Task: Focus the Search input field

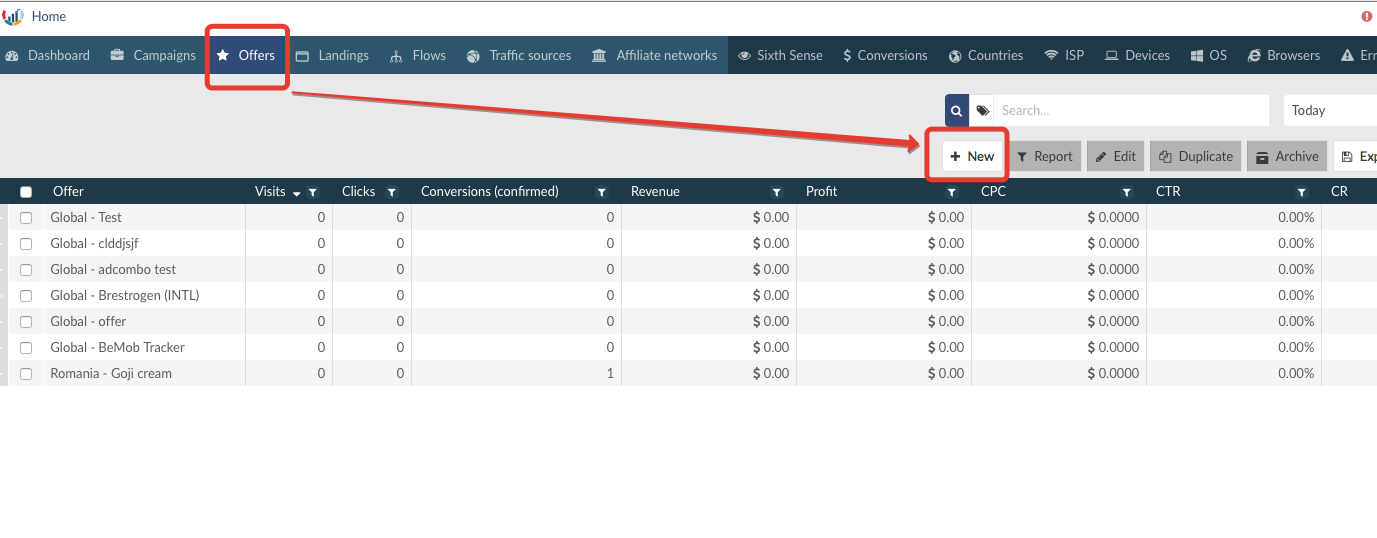Action: point(1131,111)
